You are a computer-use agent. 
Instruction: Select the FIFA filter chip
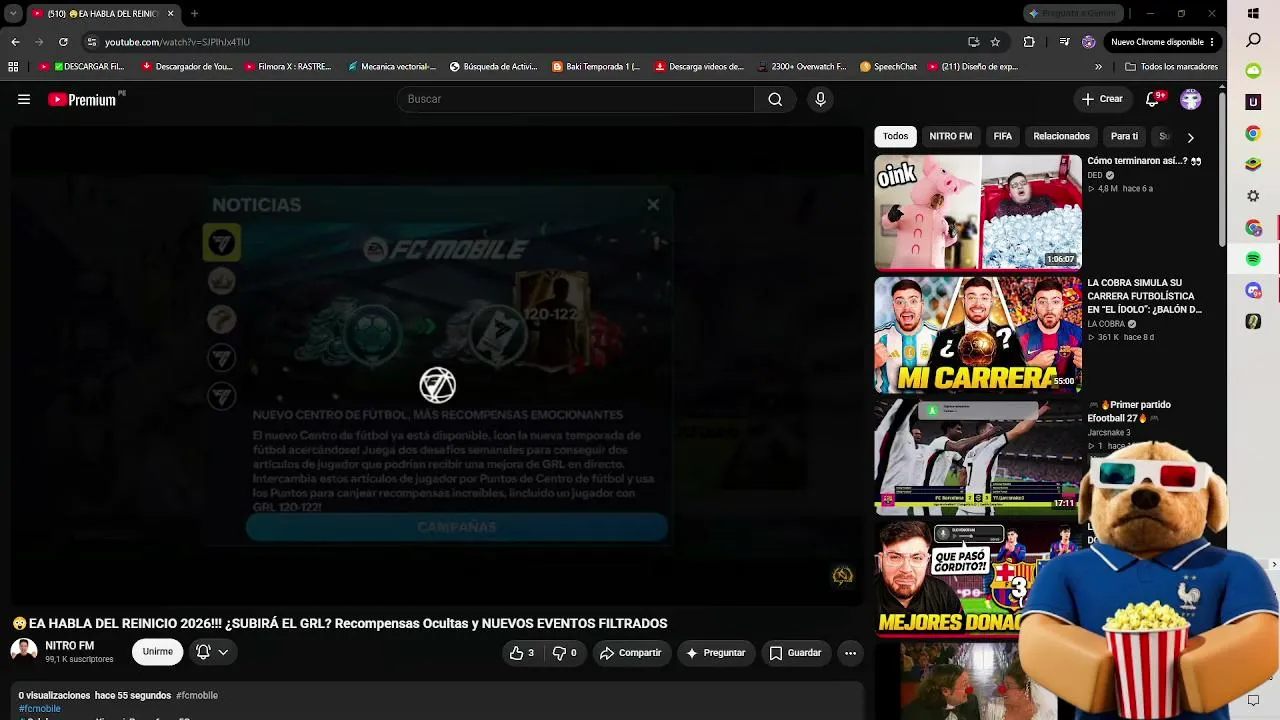pos(1002,136)
